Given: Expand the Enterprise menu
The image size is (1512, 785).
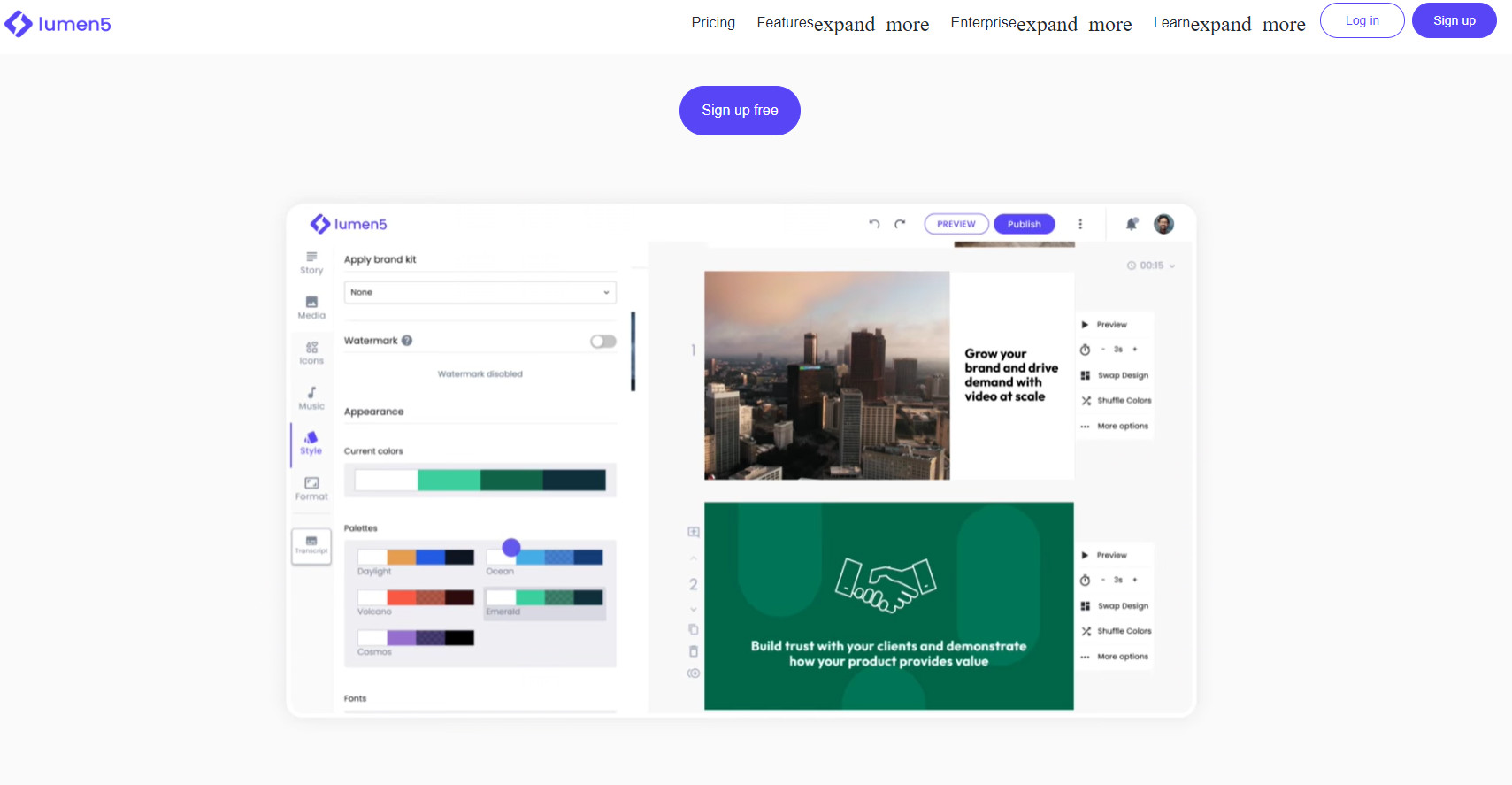Looking at the screenshot, I should pos(1040,23).
